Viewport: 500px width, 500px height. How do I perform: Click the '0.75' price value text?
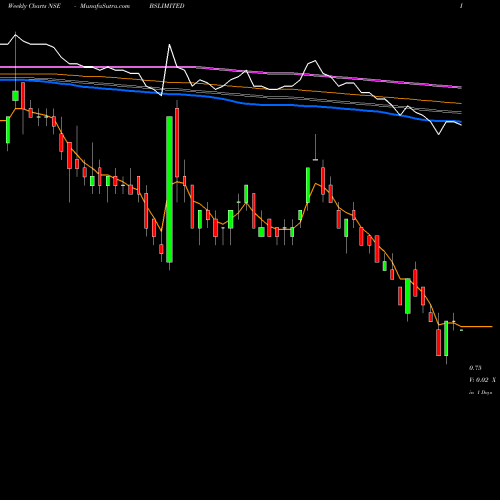click(x=475, y=368)
